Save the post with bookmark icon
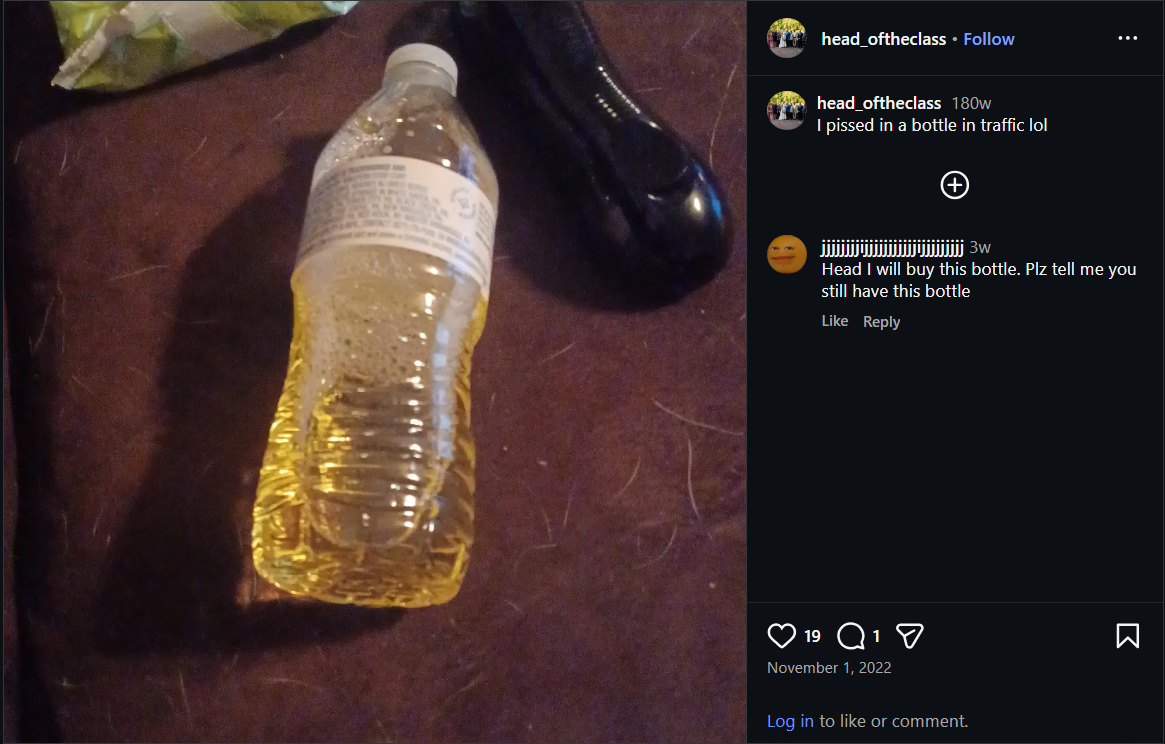The image size is (1165, 744). [1127, 636]
